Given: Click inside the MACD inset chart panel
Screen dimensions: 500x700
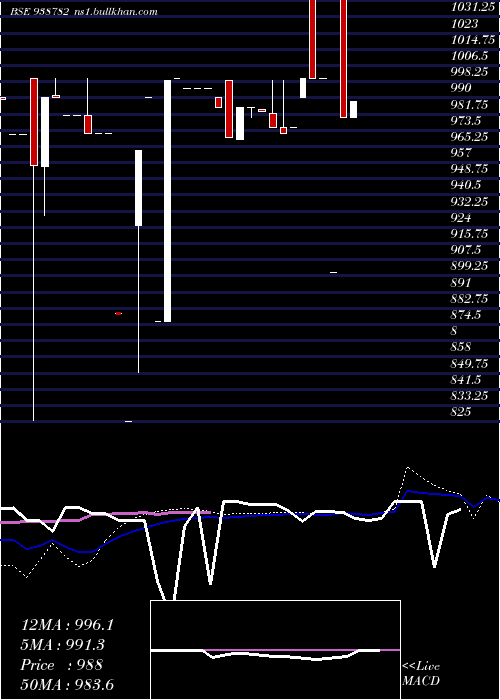Looking at the screenshot, I should (275, 650).
